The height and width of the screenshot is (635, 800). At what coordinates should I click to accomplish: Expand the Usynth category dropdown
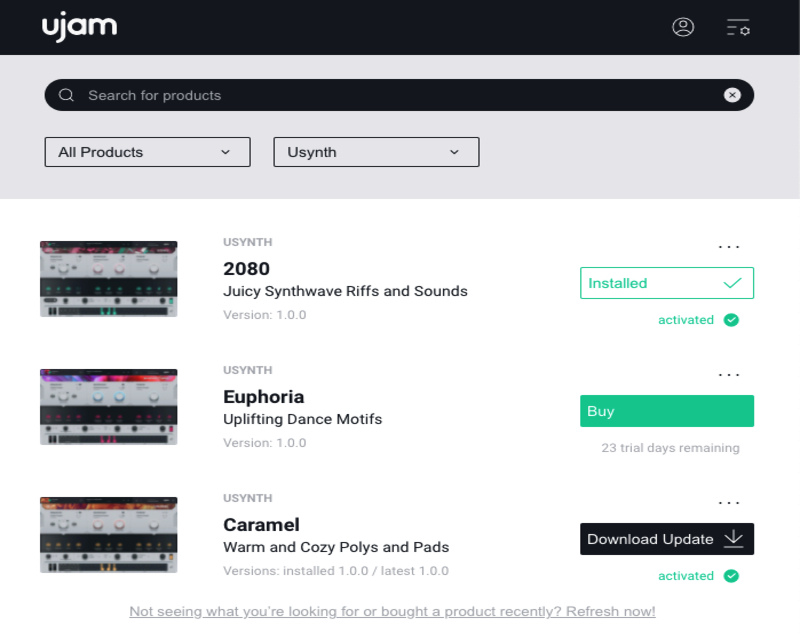(x=377, y=152)
